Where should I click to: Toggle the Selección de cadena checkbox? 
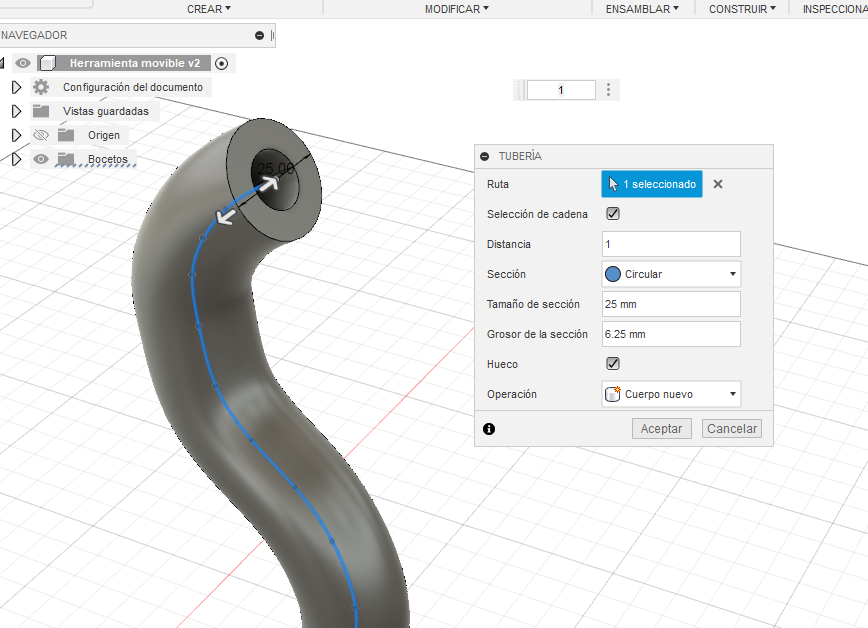click(613, 214)
